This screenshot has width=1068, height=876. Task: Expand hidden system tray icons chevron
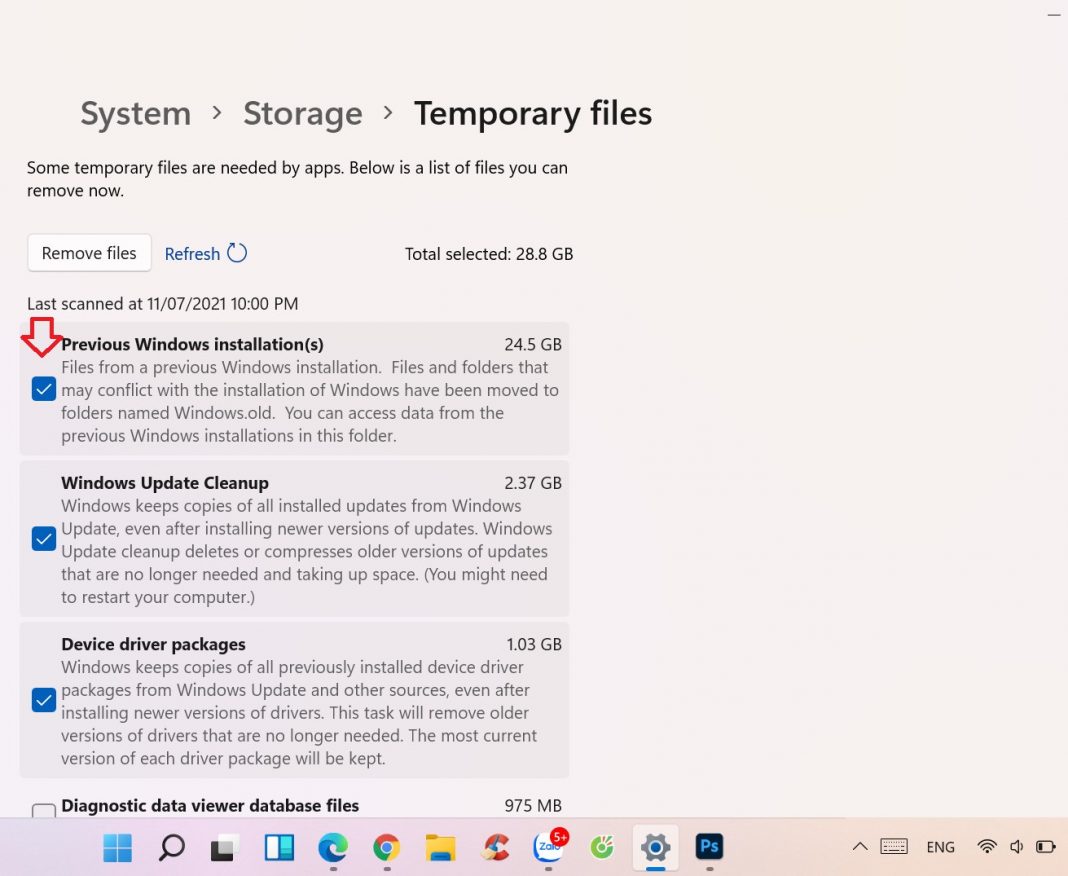[859, 847]
